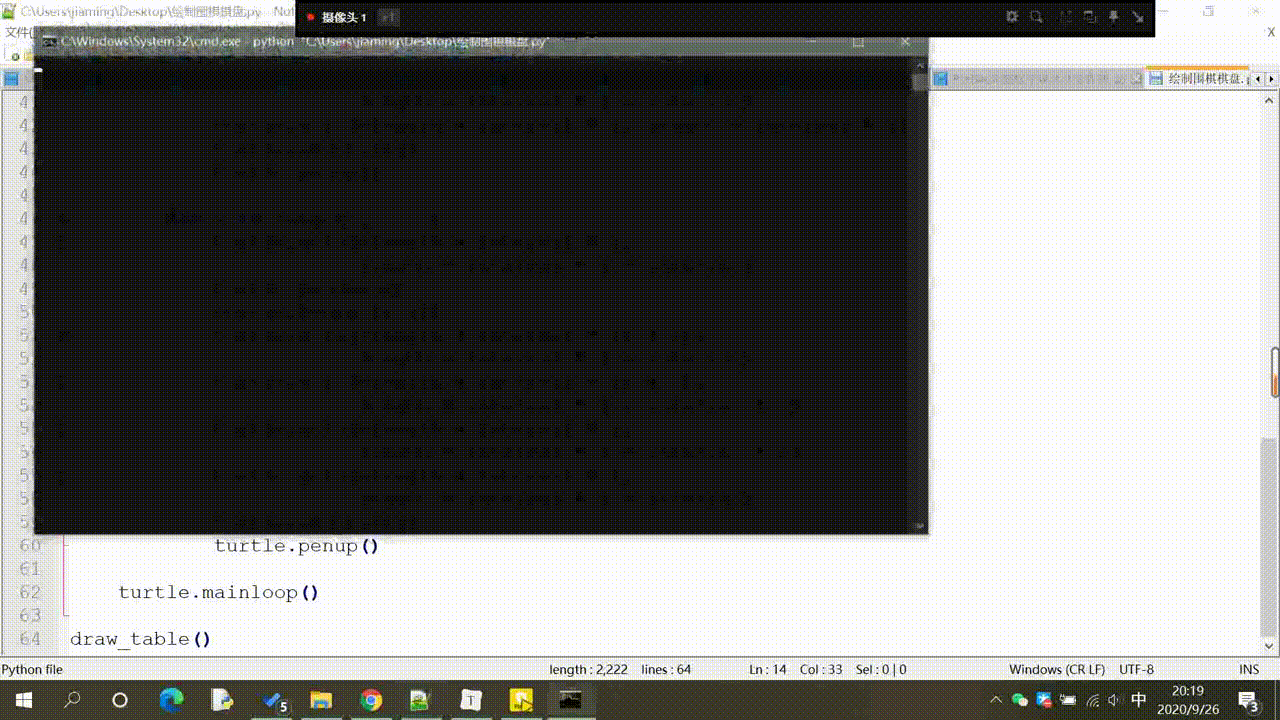The width and height of the screenshot is (1280, 720).
Task: Click the turtle.penup() line 60 code
Action: [x=297, y=546]
